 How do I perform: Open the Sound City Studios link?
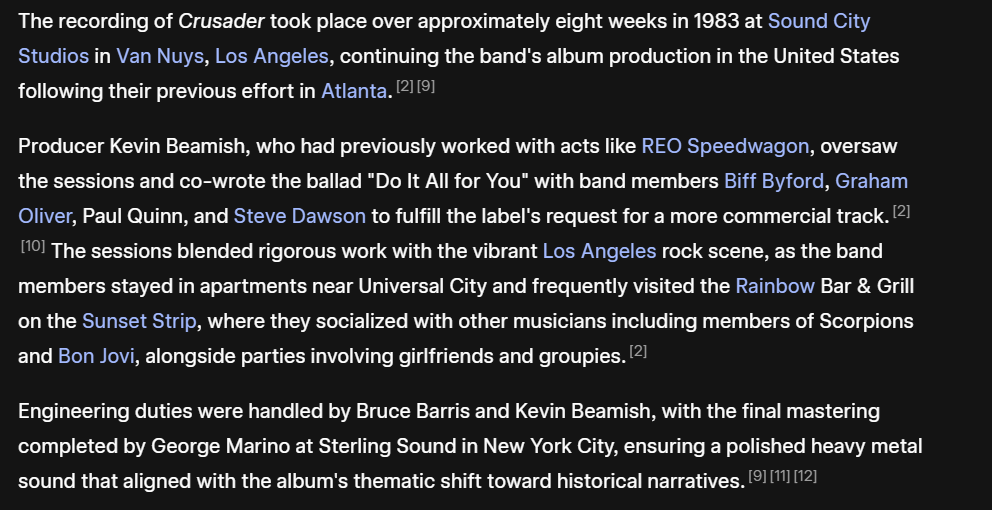(818, 21)
